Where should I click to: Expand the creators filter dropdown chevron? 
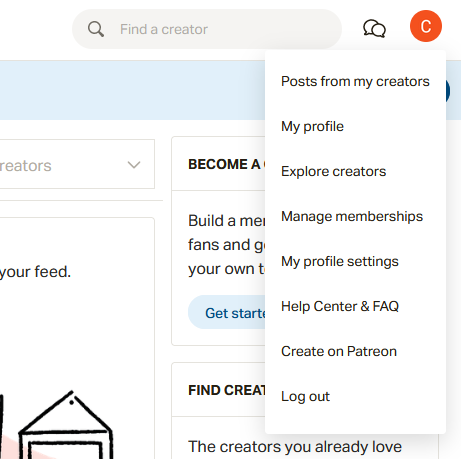pos(134,165)
